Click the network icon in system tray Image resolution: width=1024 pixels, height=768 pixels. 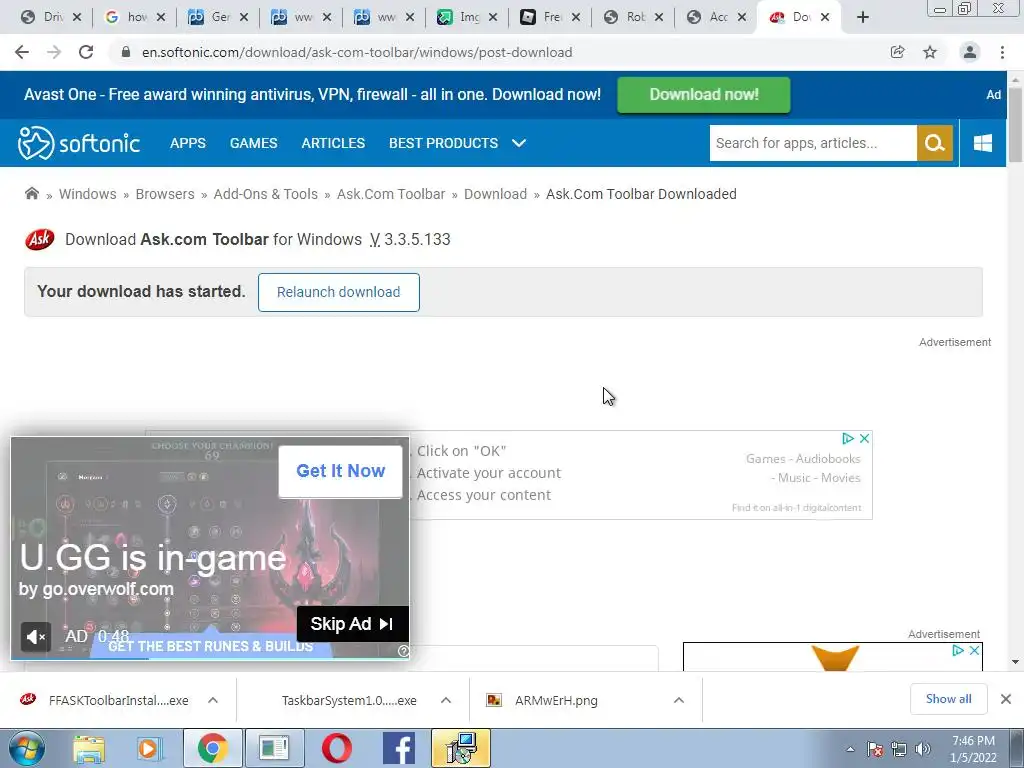coord(899,749)
